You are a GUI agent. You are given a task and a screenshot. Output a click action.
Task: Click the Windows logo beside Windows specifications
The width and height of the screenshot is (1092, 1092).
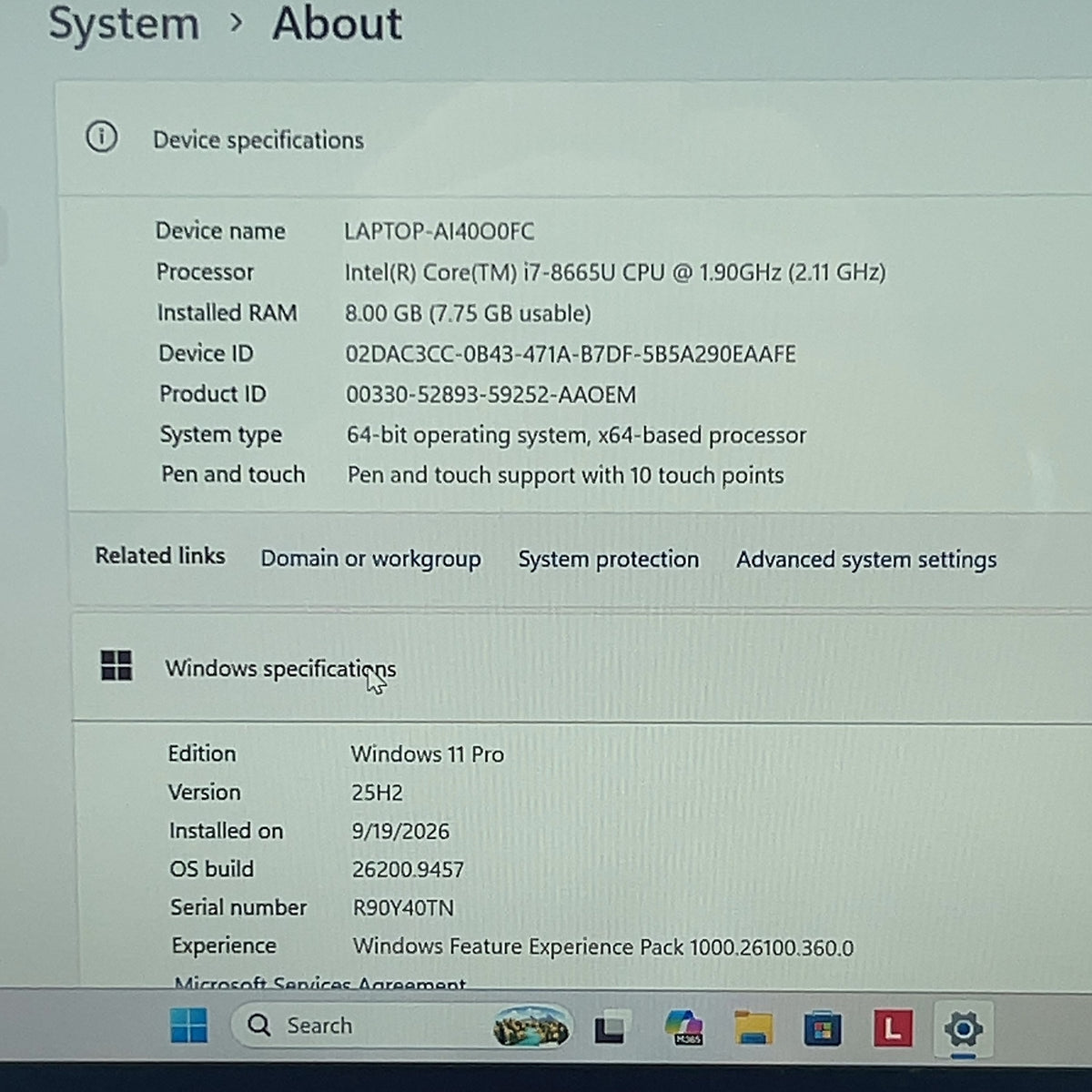(x=116, y=665)
